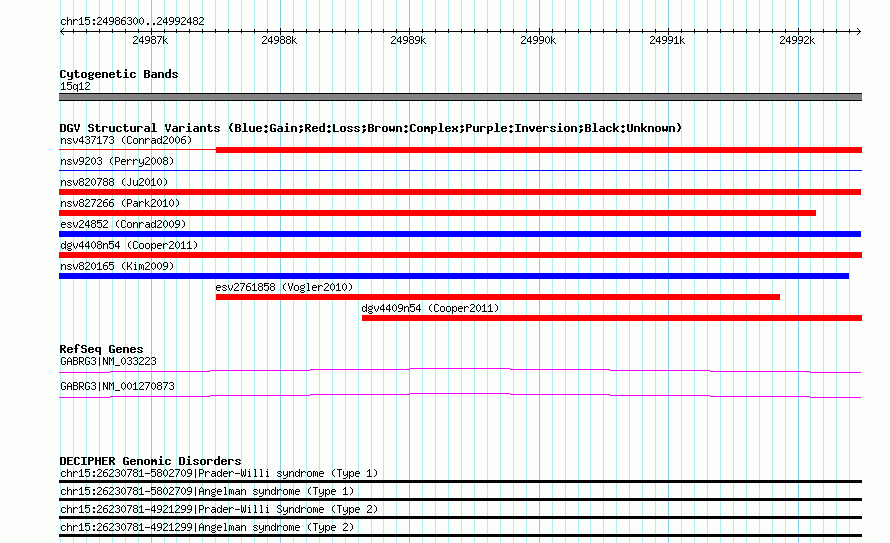Viewport: 890px width, 543px height.
Task: Click the 24989k ruler tick mark
Action: (409, 32)
